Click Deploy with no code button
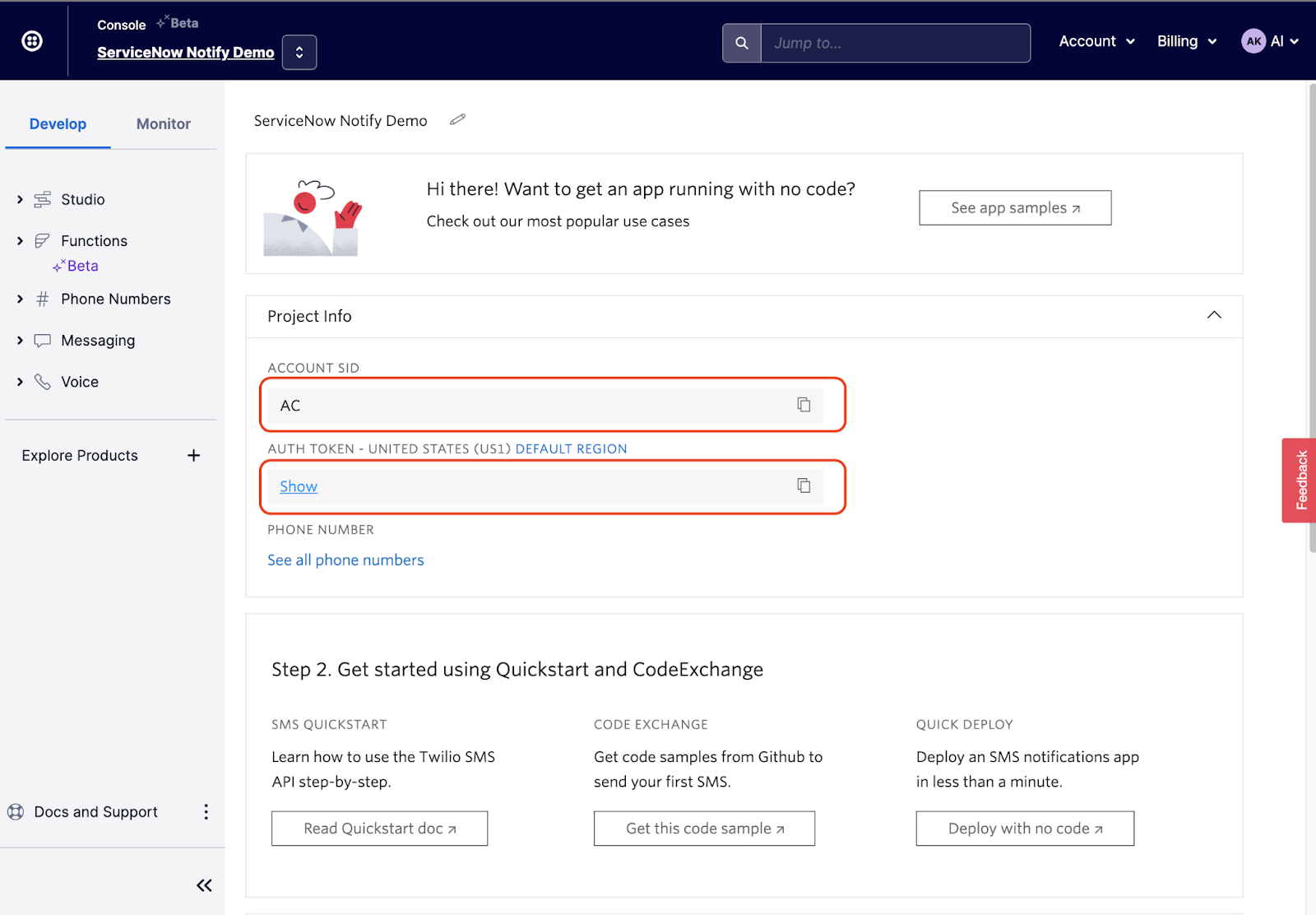 pos(1025,829)
